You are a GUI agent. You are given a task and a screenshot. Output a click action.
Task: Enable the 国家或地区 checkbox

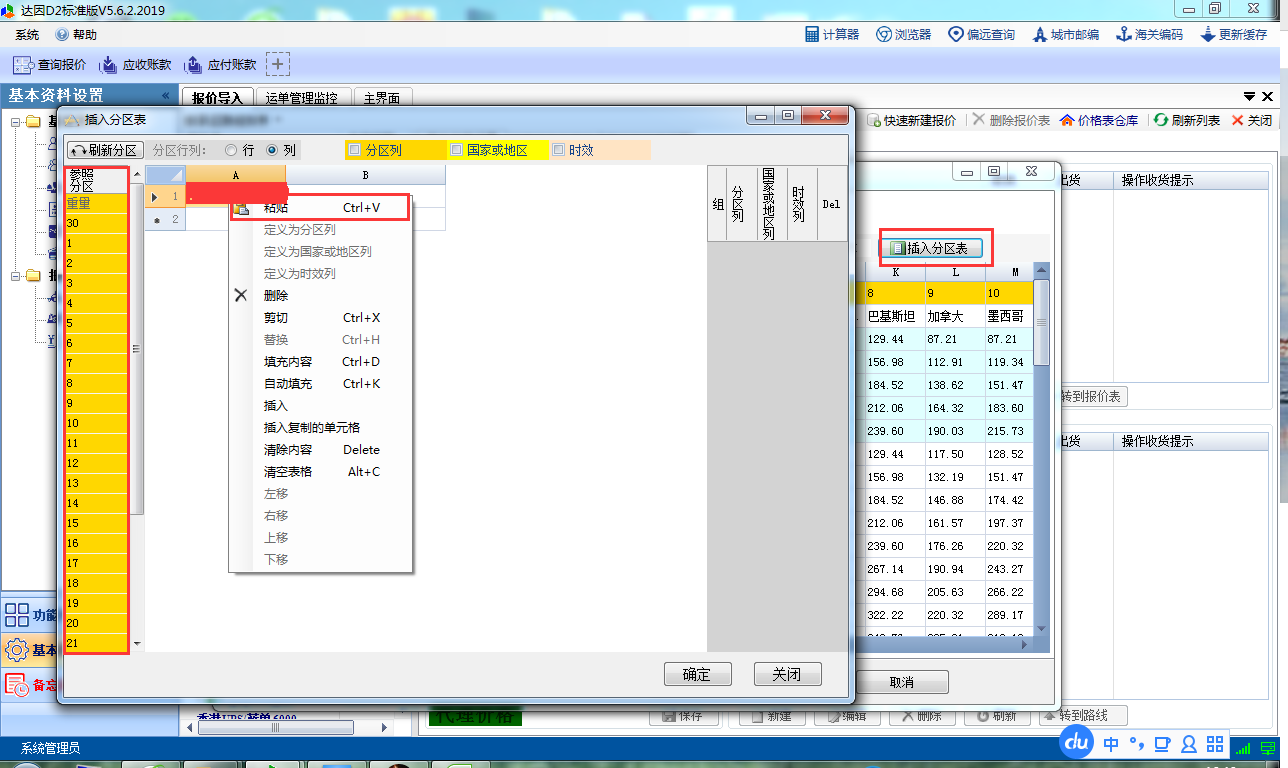(x=456, y=150)
